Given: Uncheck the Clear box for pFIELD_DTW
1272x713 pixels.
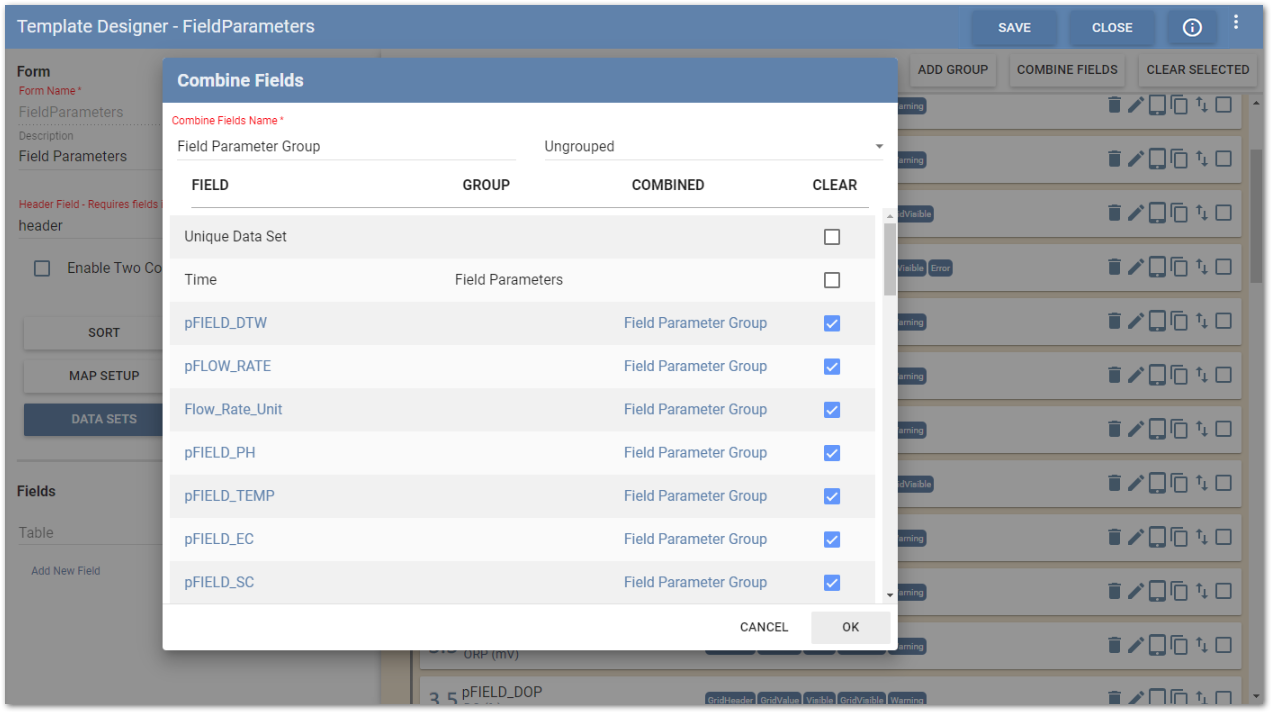Looking at the screenshot, I should pyautogui.click(x=832, y=323).
